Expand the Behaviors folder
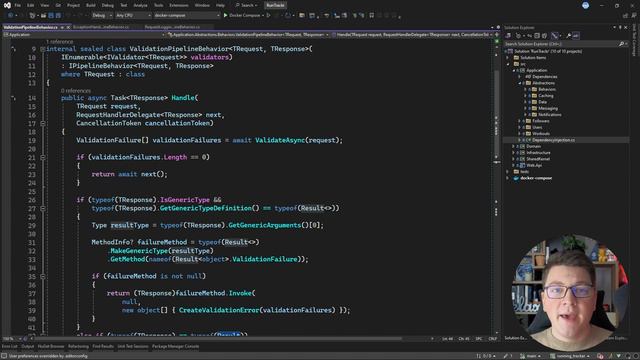The width and height of the screenshot is (640, 360). pos(525,89)
